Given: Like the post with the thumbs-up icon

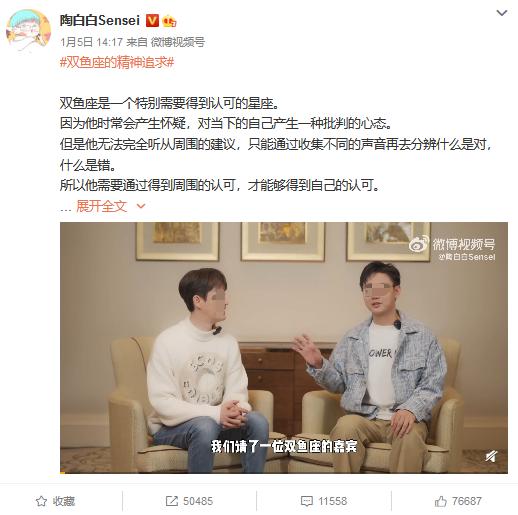Looking at the screenshot, I should 441,501.
